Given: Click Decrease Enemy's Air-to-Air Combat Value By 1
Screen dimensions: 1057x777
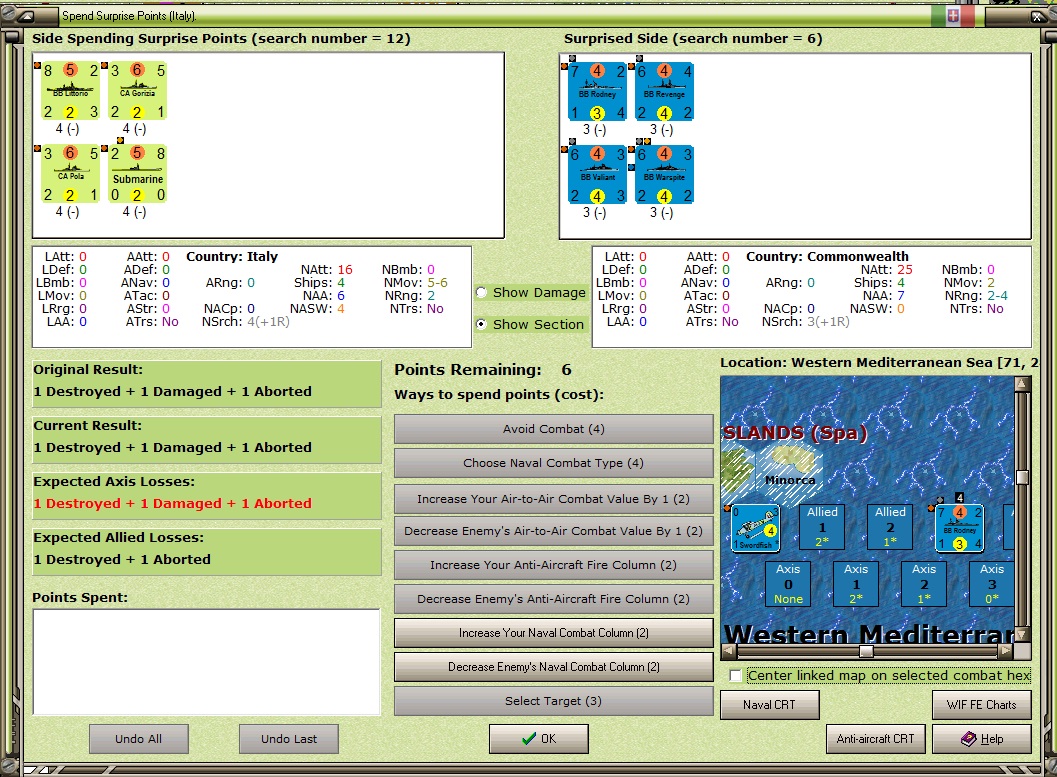Looking at the screenshot, I should (x=553, y=531).
